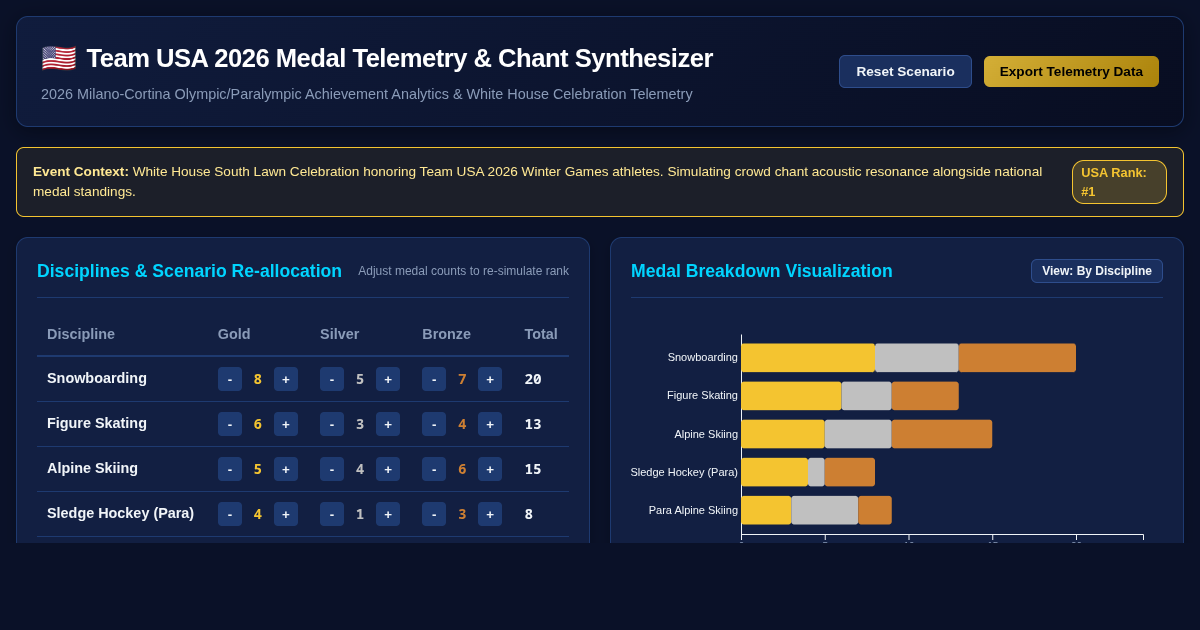Switch the View: By Discipline toggle

1097,271
